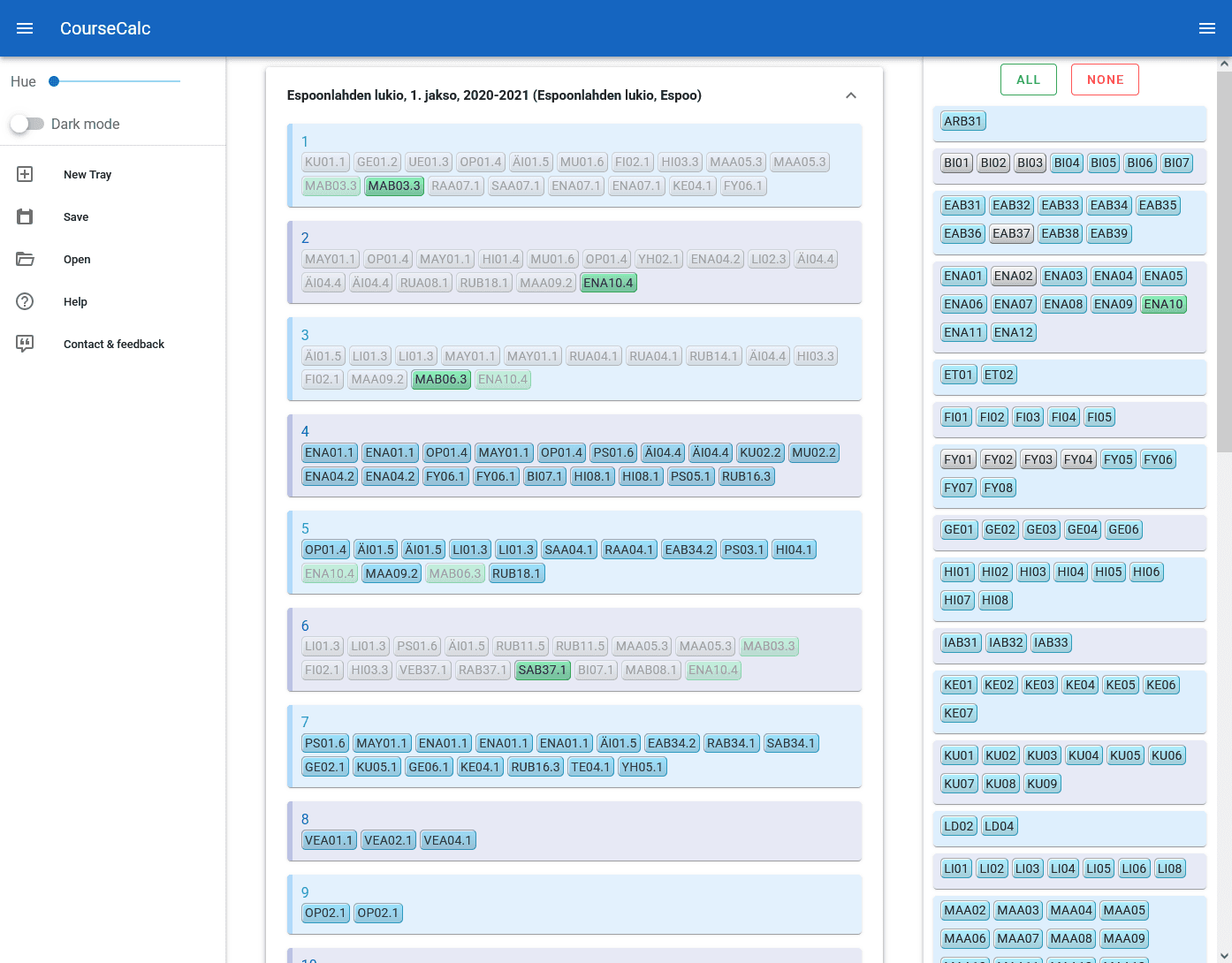The height and width of the screenshot is (963, 1232).
Task: Select the EAB37 course chip
Action: pyautogui.click(x=1010, y=233)
